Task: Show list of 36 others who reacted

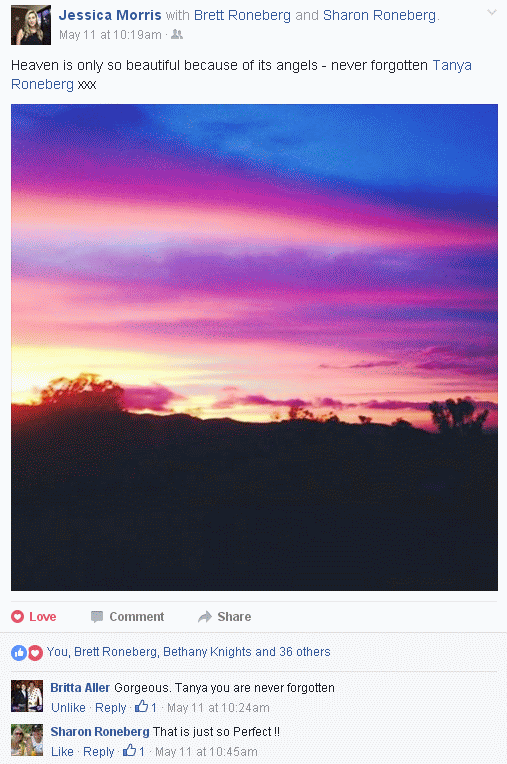Action: click(305, 651)
